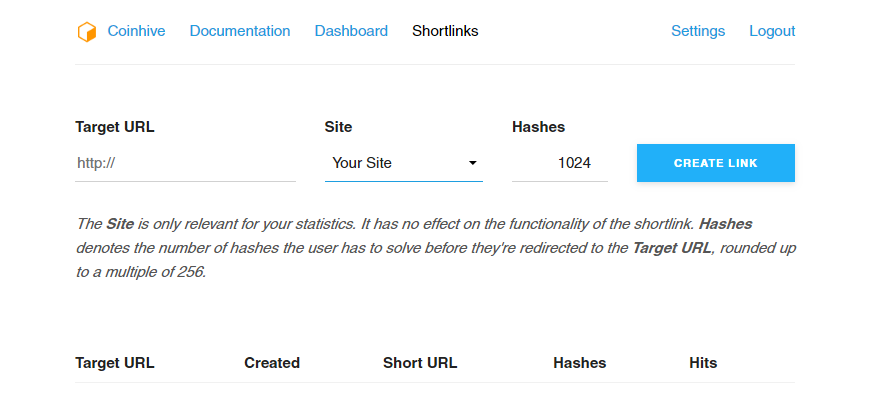
Task: Open account Settings
Action: 698,31
